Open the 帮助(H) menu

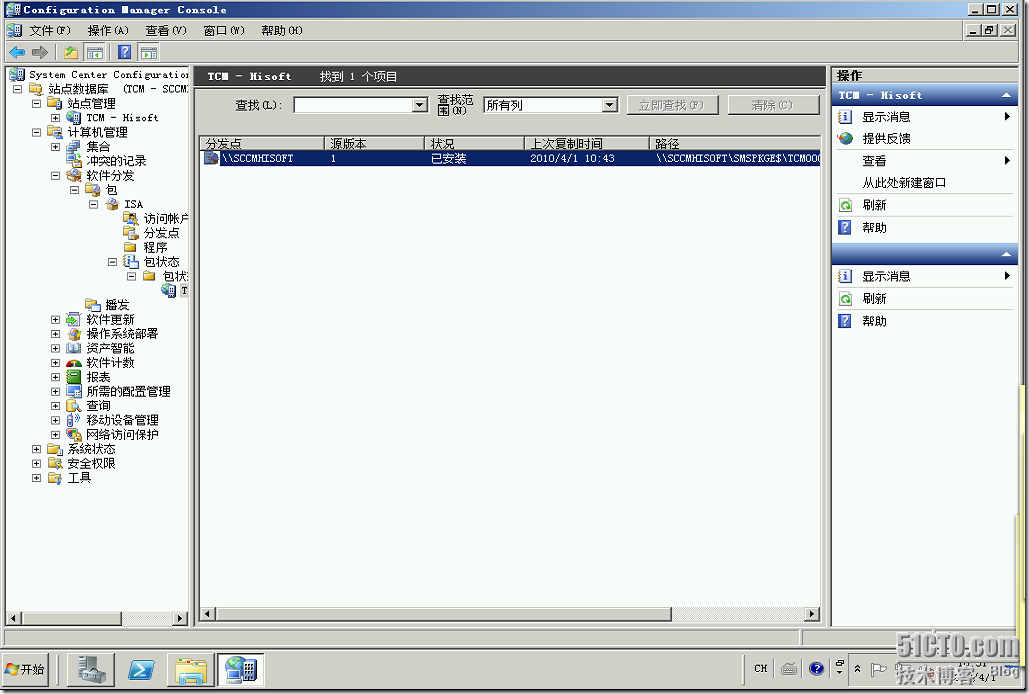tap(282, 31)
